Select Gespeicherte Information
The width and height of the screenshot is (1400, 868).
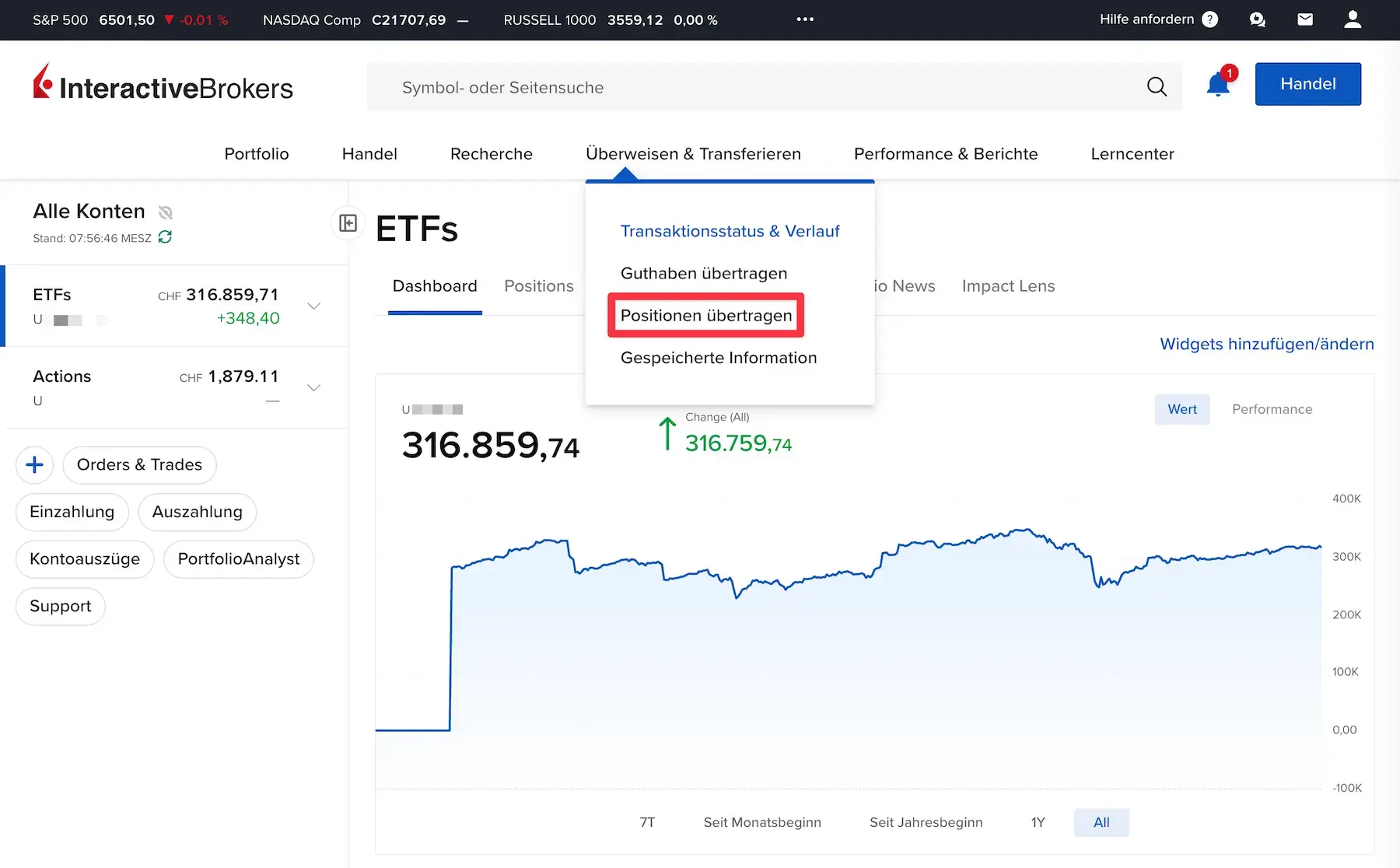719,358
